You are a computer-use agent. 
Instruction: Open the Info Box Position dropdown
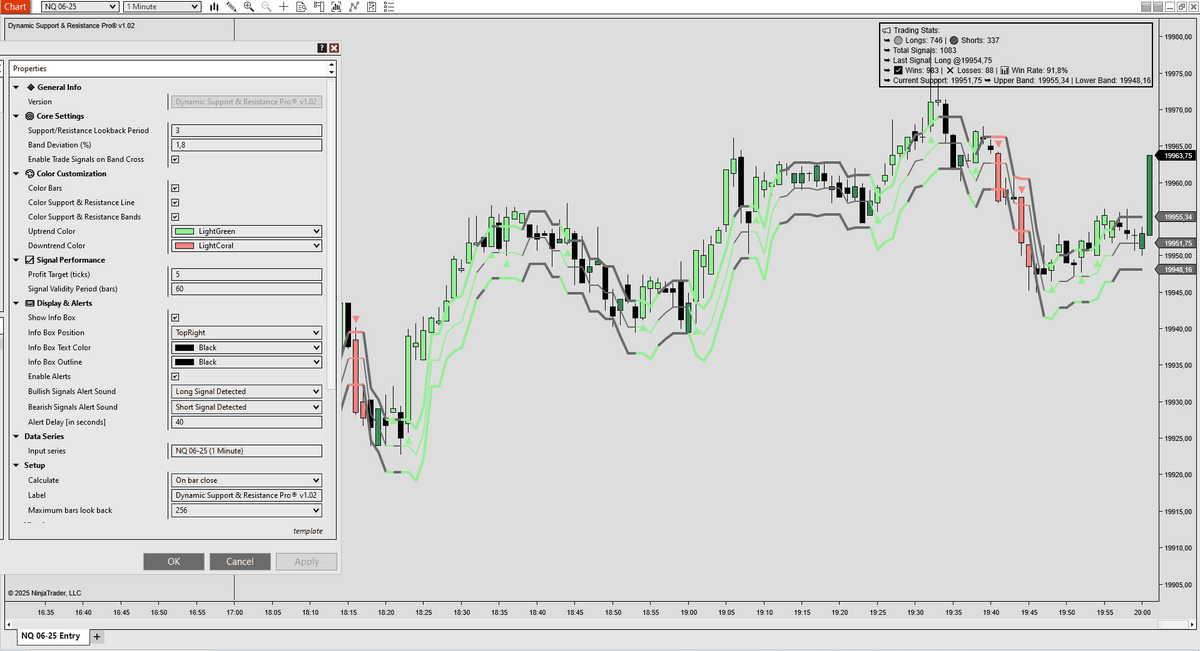(246, 333)
